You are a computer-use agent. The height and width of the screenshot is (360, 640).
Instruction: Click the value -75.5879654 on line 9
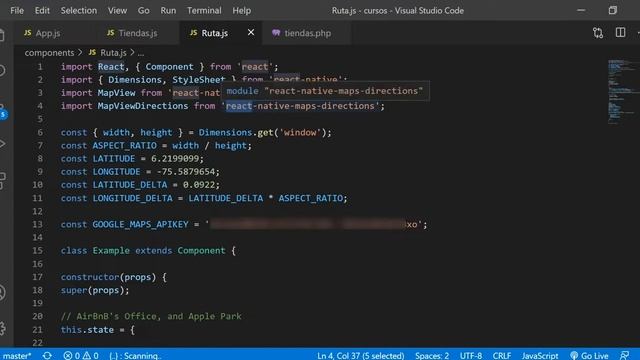click(x=186, y=172)
